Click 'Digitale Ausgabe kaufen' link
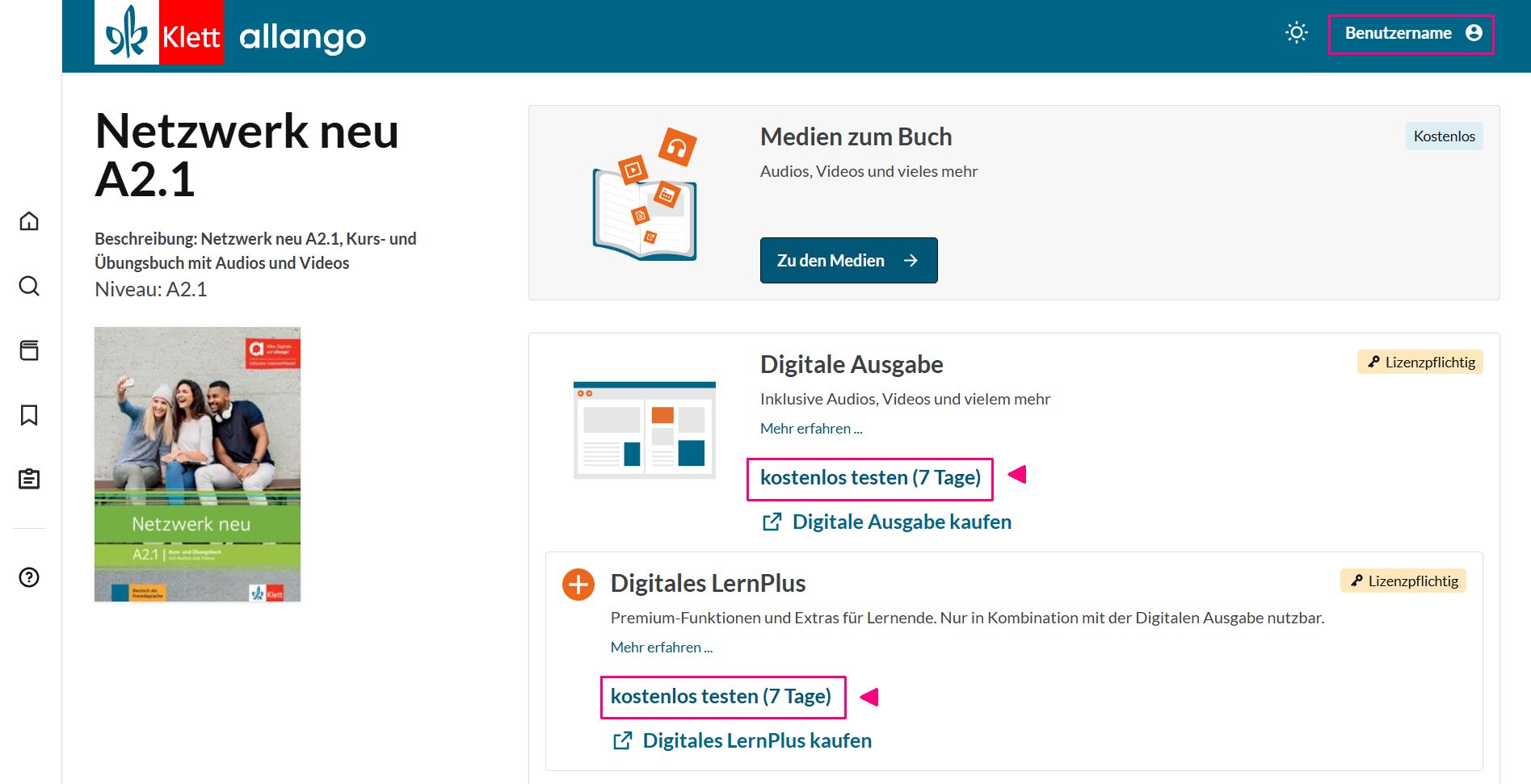This screenshot has height=784, width=1531. (x=901, y=522)
